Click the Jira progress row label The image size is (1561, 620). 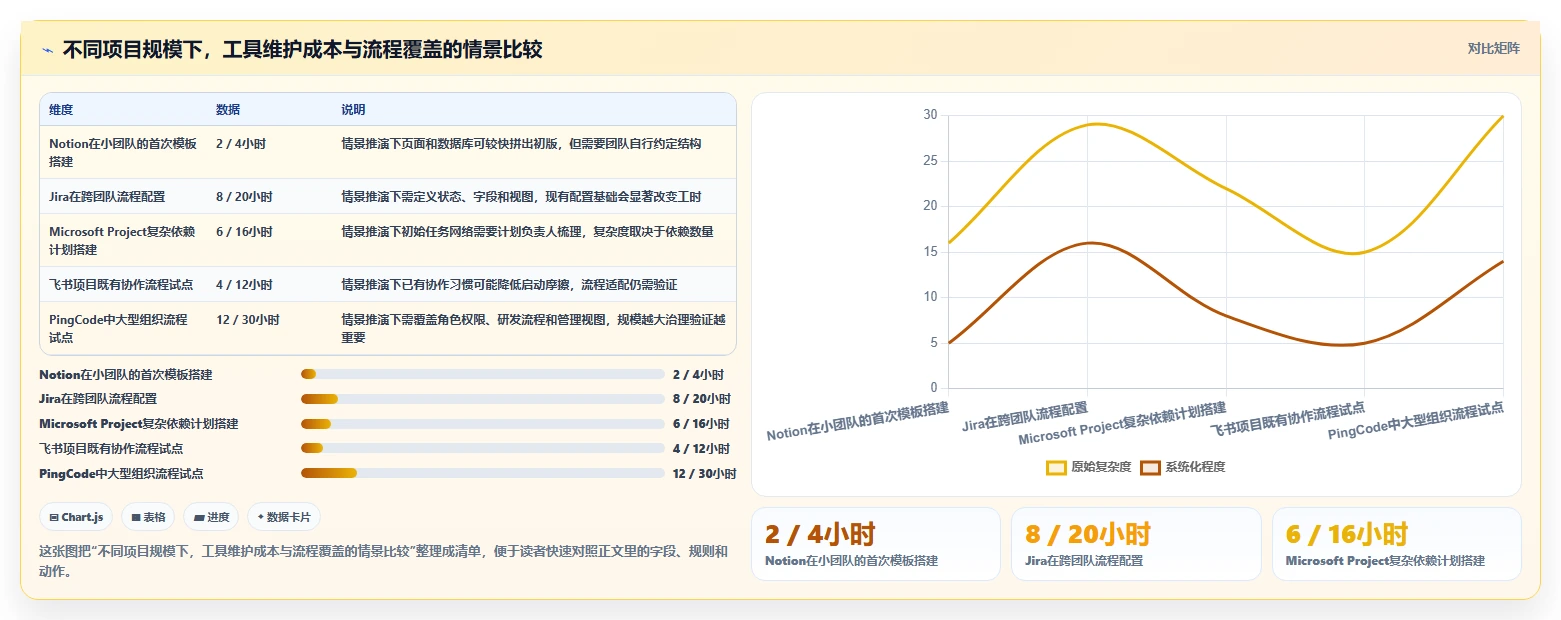coord(98,399)
